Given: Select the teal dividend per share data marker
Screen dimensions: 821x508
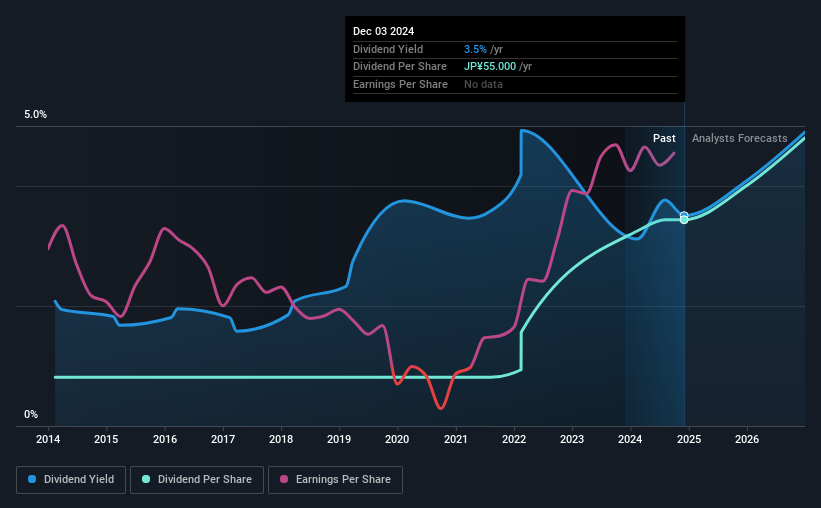Looking at the screenshot, I should [x=684, y=220].
